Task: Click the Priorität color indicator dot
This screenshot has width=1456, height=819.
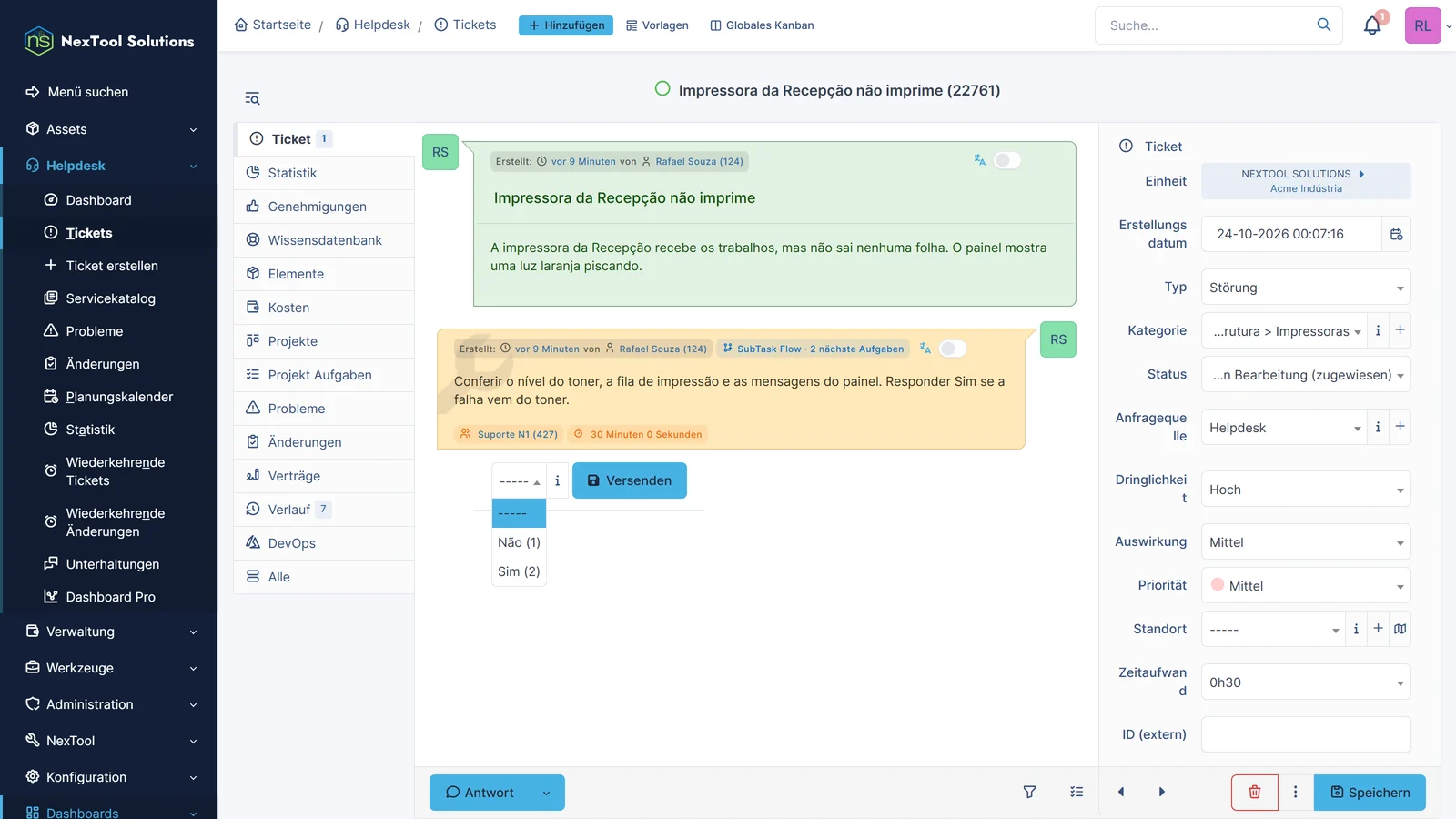Action: (1218, 585)
